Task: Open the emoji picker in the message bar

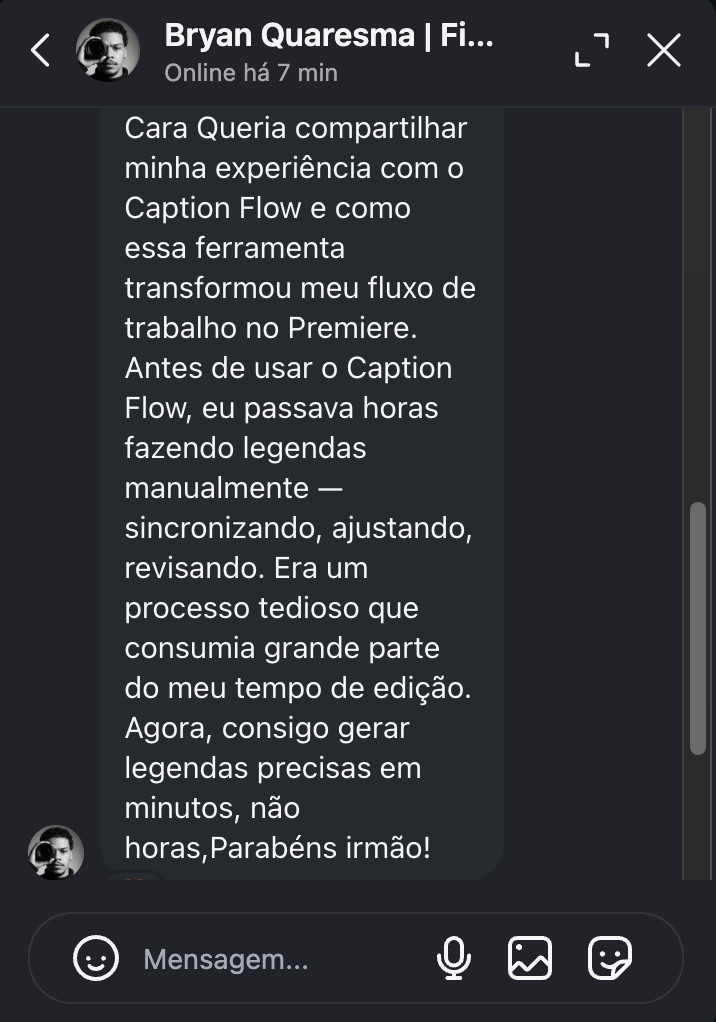Action: [96, 958]
